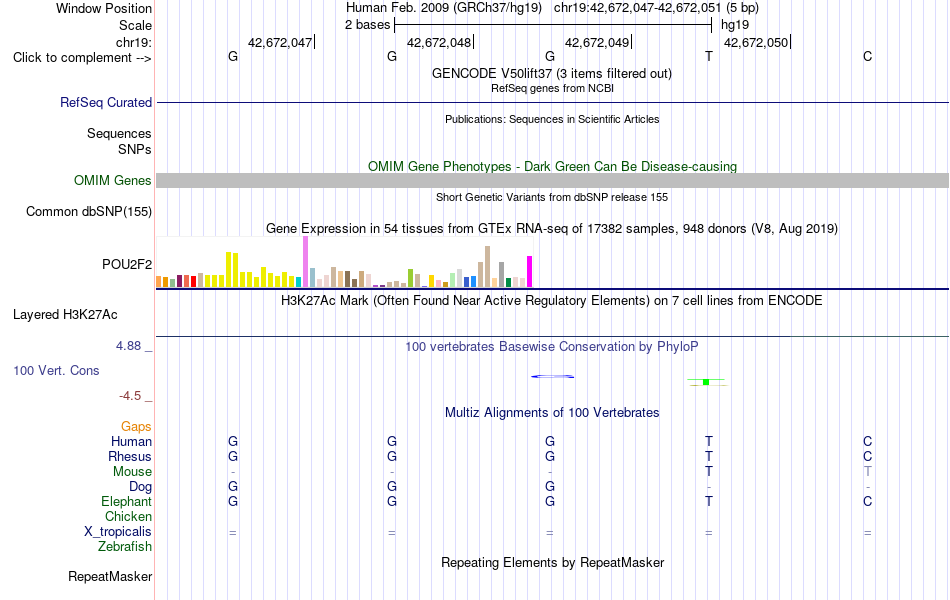Image resolution: width=950 pixels, height=600 pixels.
Task: Click the Scale row label
Action: coord(135,25)
